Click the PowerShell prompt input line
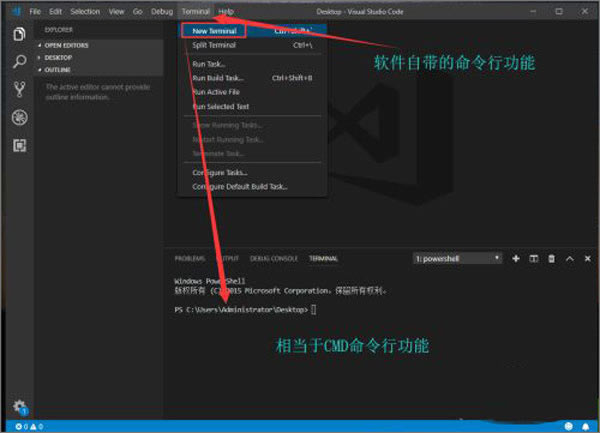 point(245,309)
